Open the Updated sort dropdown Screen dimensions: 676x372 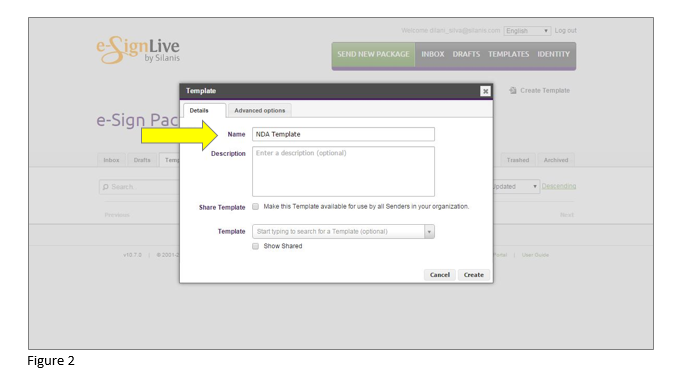(x=516, y=187)
